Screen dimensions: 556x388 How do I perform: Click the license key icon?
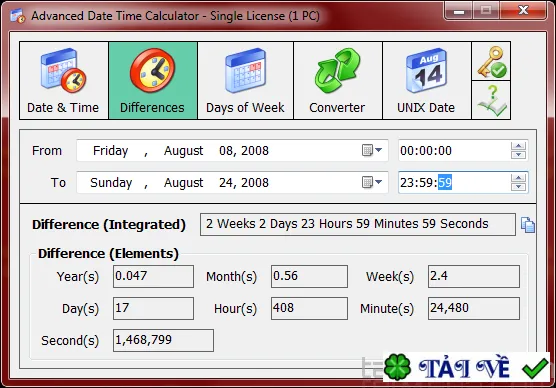(491, 61)
